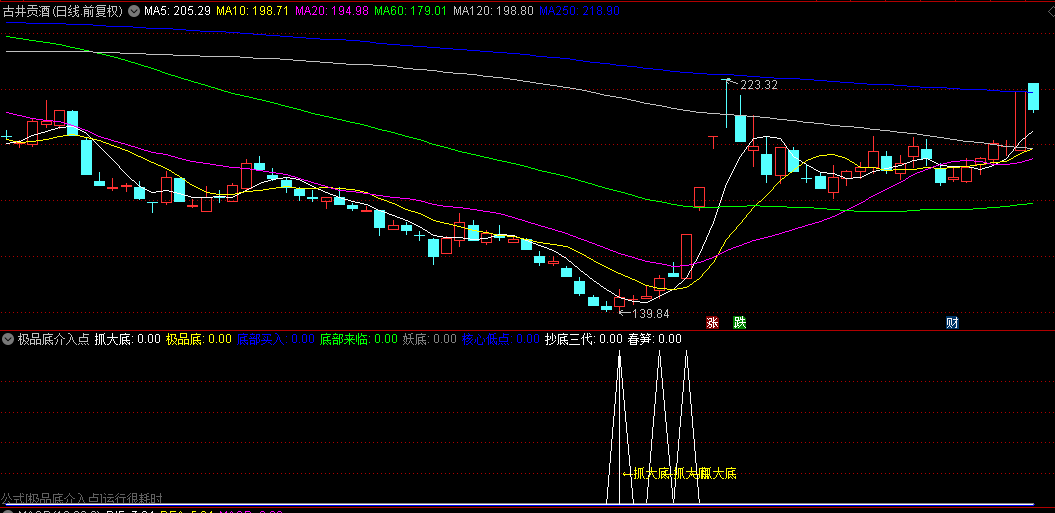Select the MA60: 179.01 label

click(410, 11)
